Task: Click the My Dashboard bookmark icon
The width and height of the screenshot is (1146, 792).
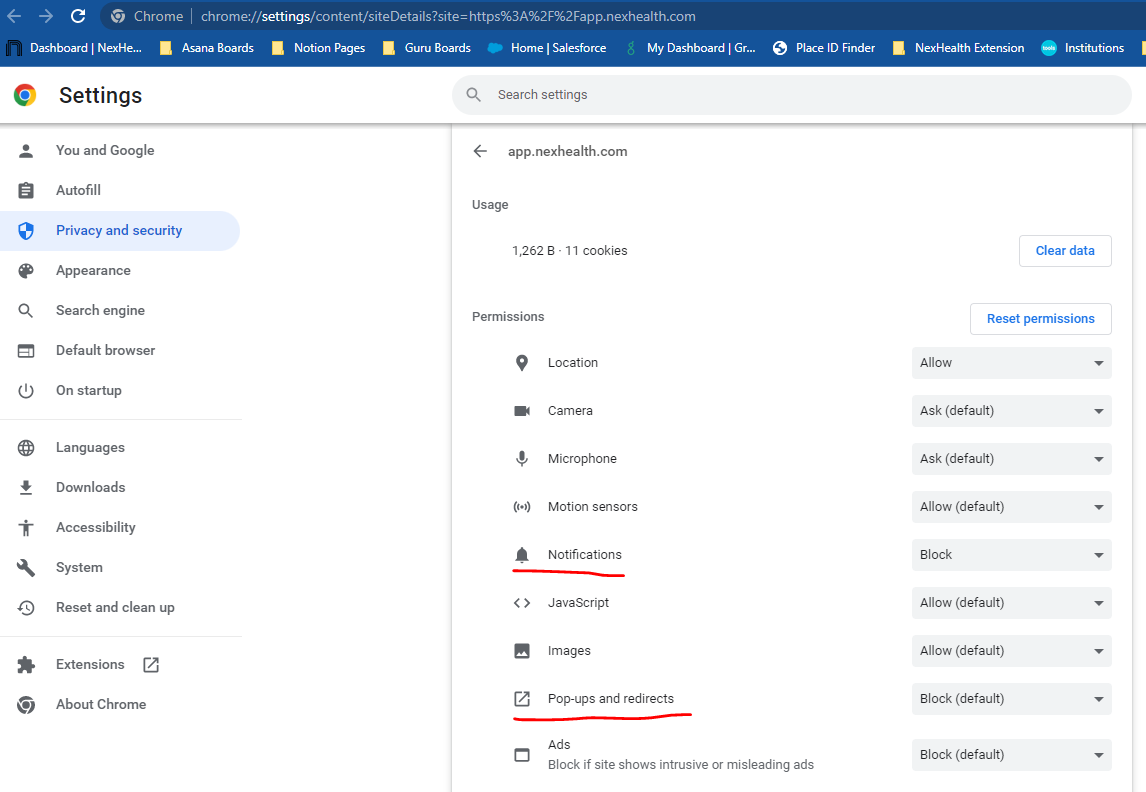Action: pos(631,48)
